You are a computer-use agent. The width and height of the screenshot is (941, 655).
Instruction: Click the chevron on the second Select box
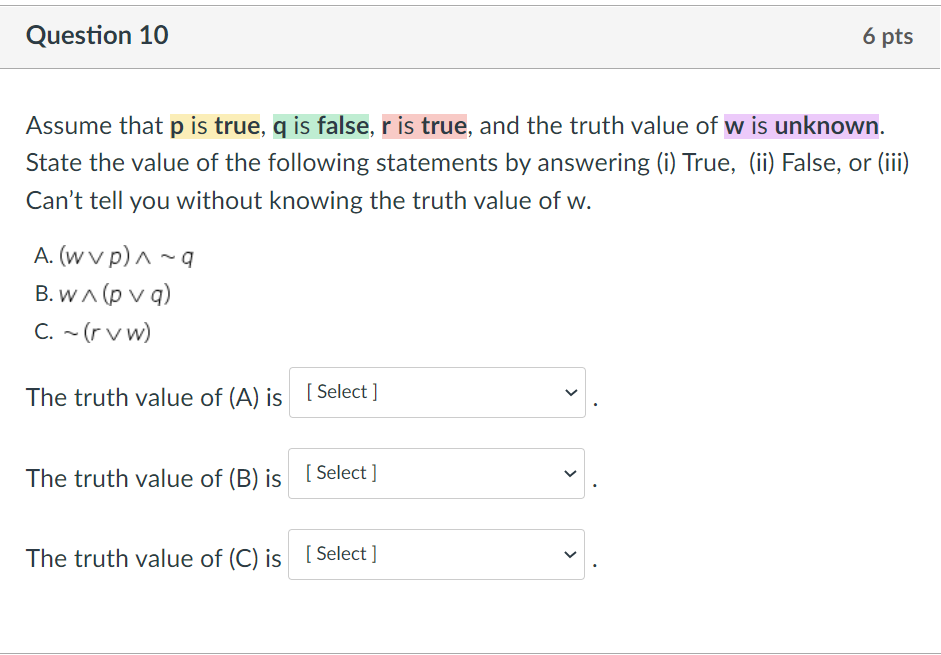[569, 473]
